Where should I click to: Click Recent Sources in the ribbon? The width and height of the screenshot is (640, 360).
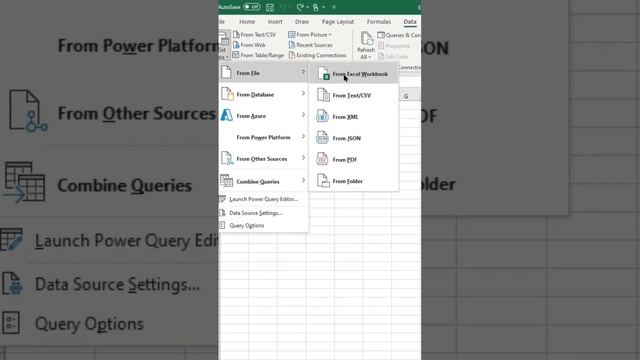coord(310,45)
